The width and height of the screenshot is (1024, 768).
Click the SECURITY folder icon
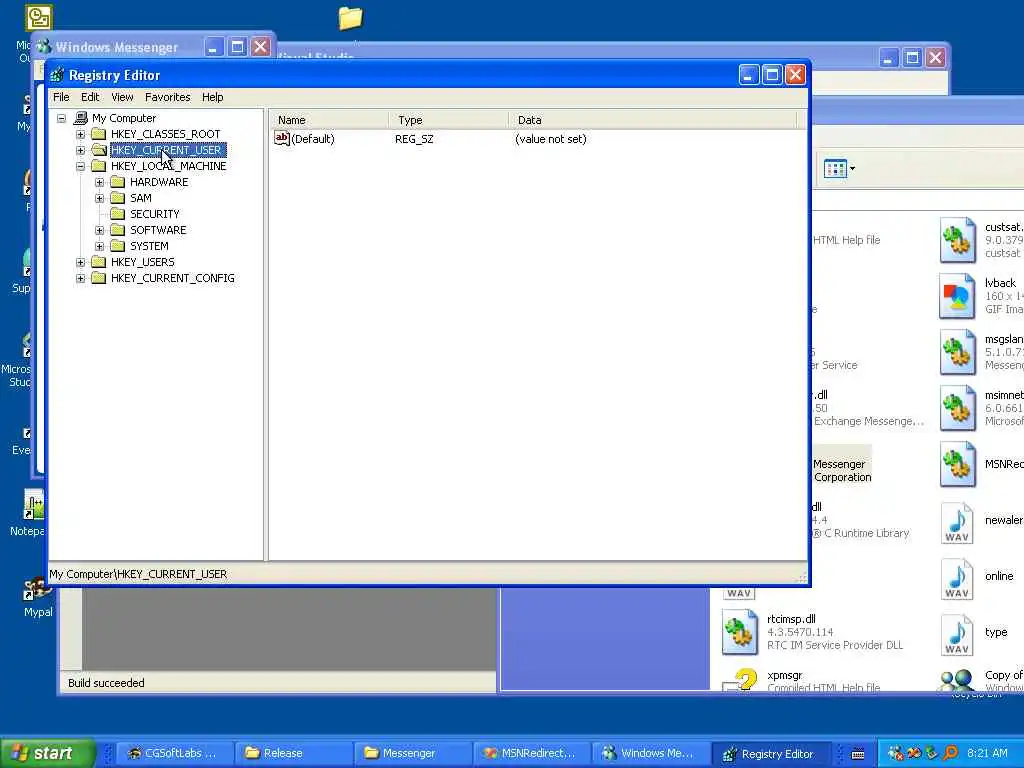tap(118, 214)
